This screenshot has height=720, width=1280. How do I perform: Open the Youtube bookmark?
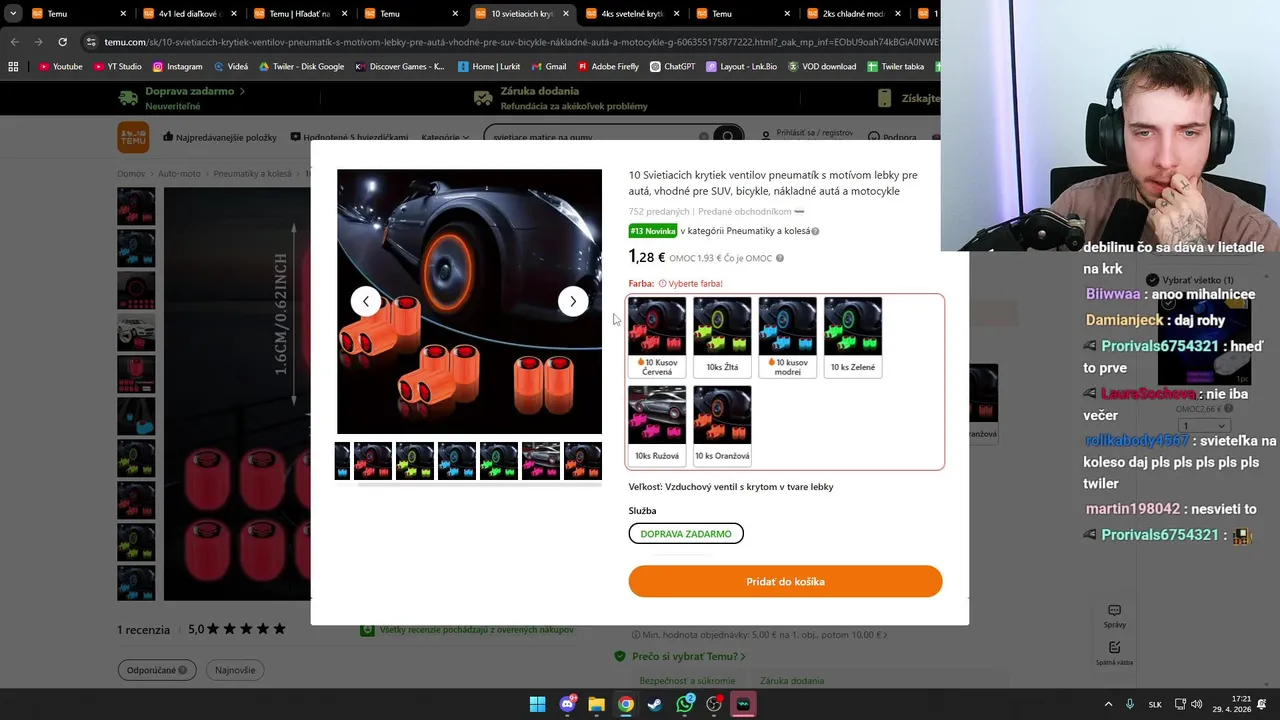coord(60,66)
